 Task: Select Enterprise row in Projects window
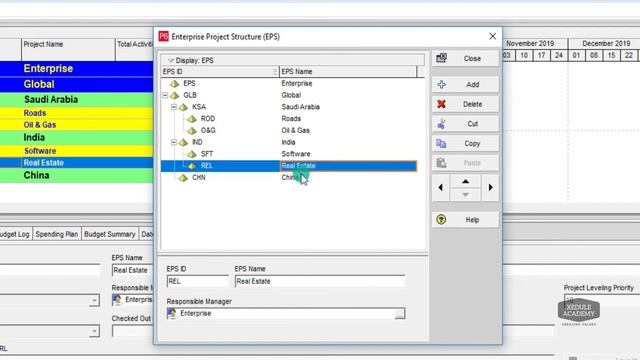point(76,69)
